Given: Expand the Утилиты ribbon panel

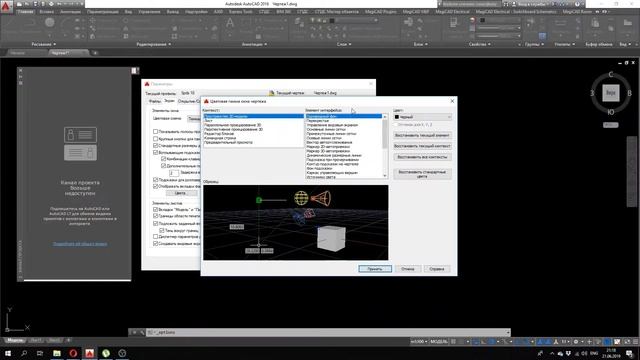Looking at the screenshot, I should [x=565, y=44].
